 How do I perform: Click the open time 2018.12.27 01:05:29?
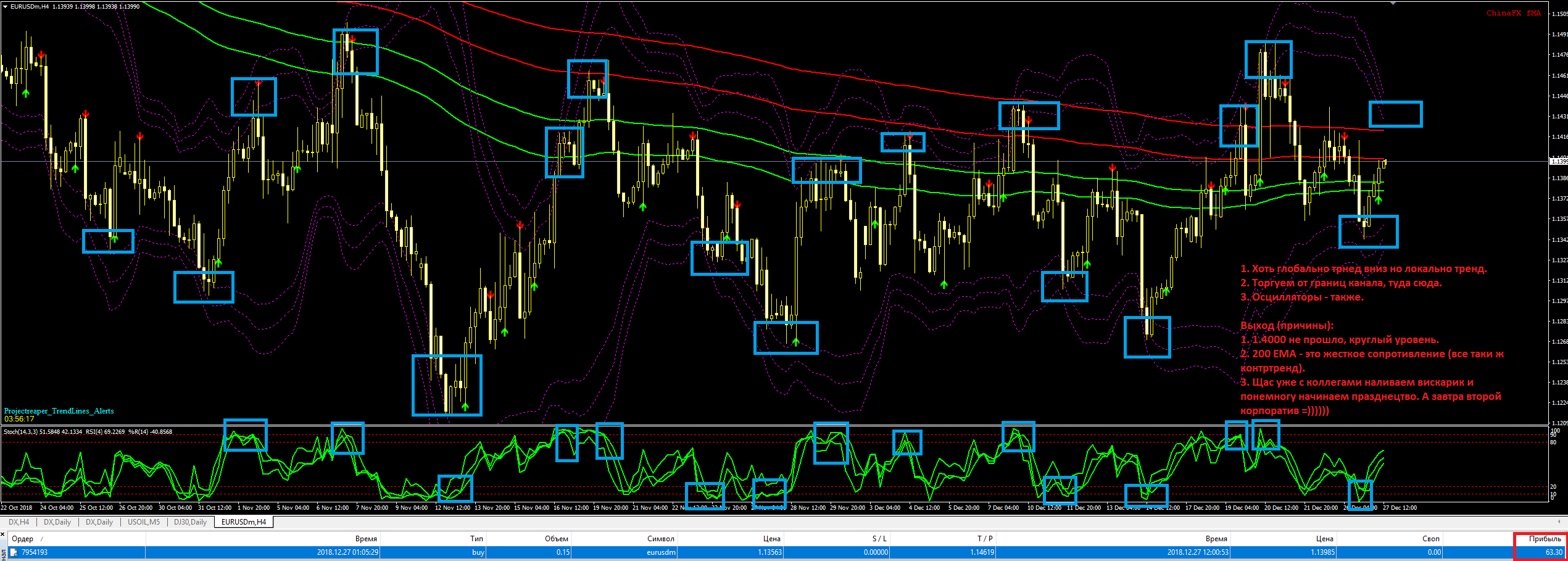click(347, 552)
